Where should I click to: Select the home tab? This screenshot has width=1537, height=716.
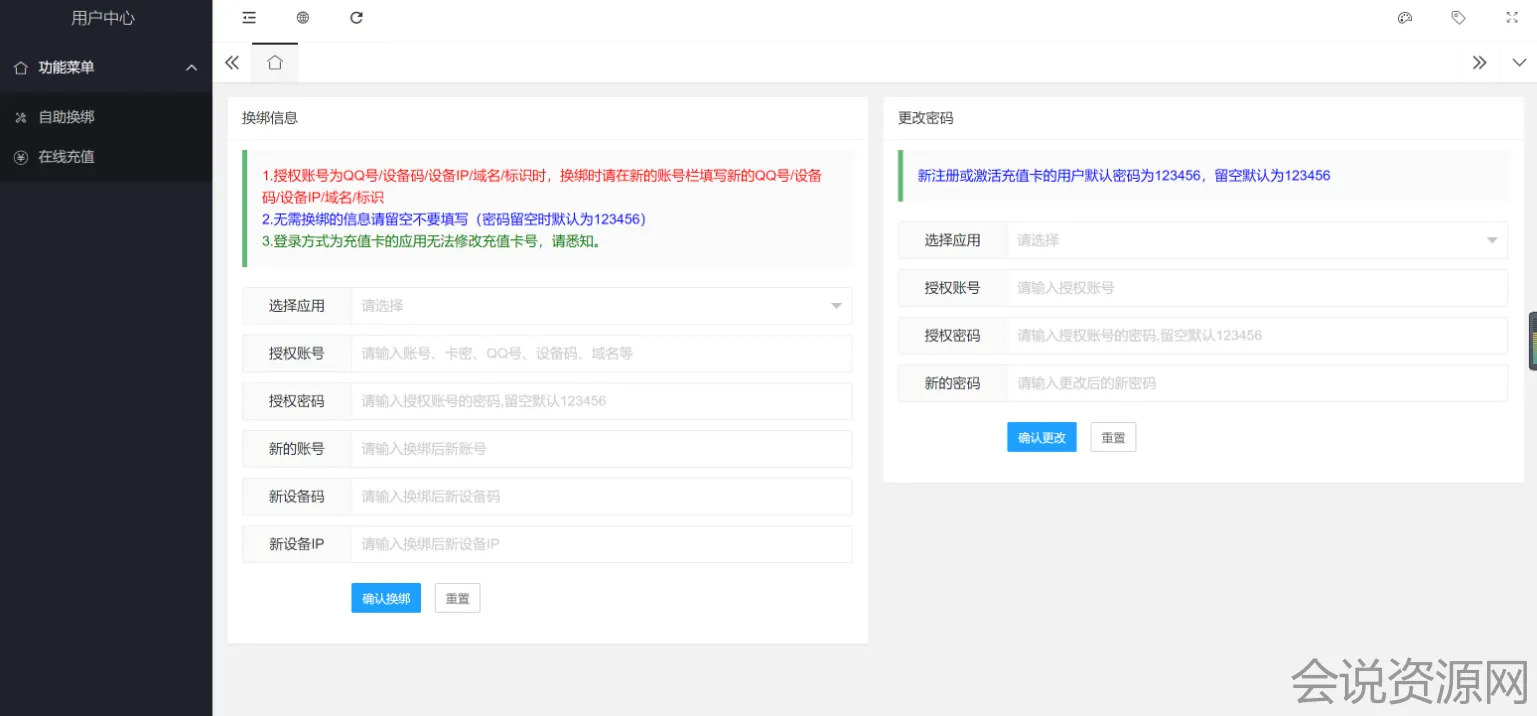(x=275, y=62)
